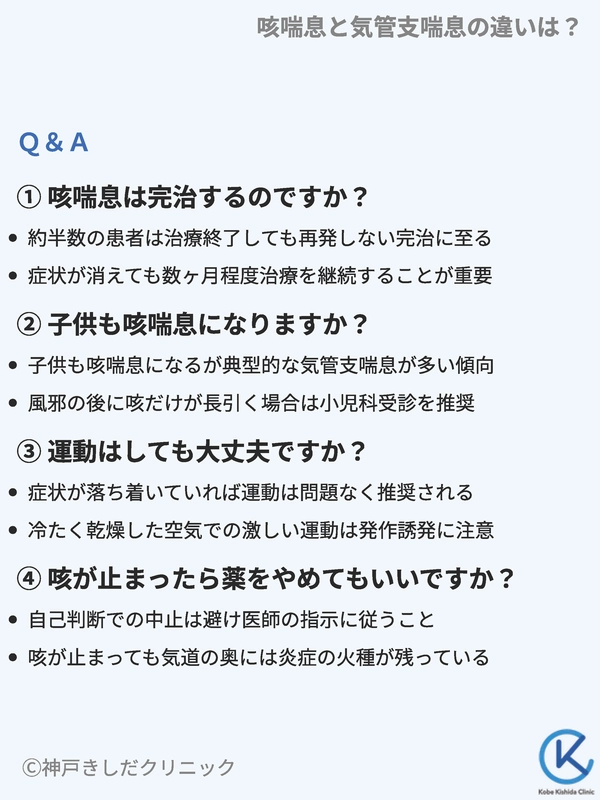Select the question 子供も咳喘息になりますか？
Image resolution: width=600 pixels, height=800 pixels.
coord(208,324)
